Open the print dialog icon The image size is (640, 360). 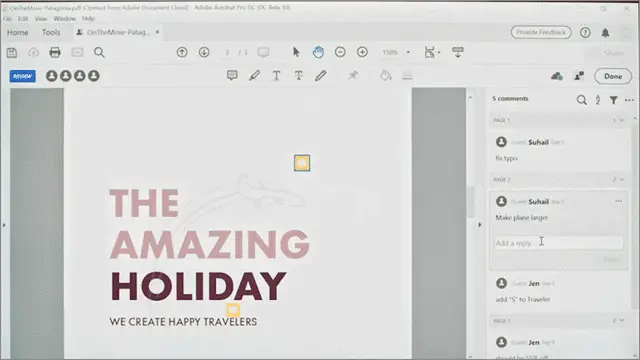click(x=55, y=52)
